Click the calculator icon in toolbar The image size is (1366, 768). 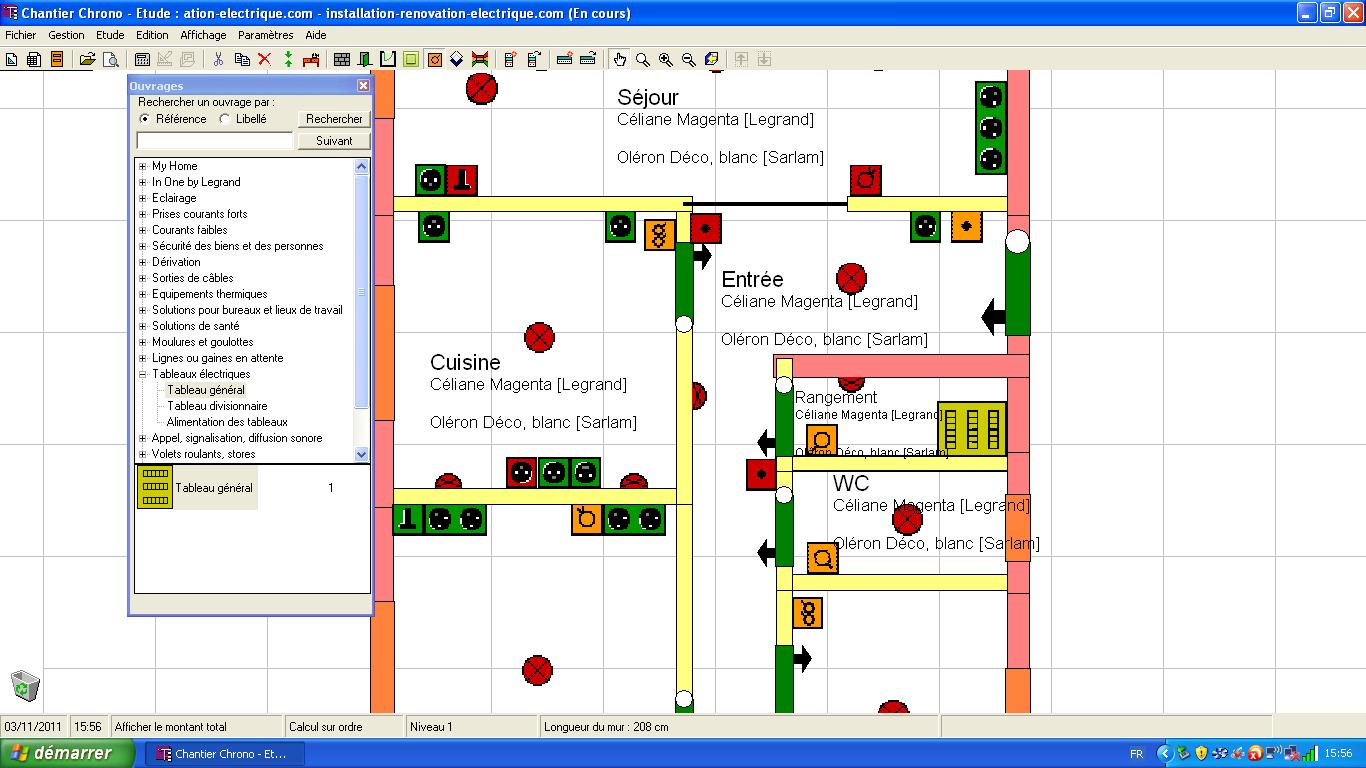[142, 60]
